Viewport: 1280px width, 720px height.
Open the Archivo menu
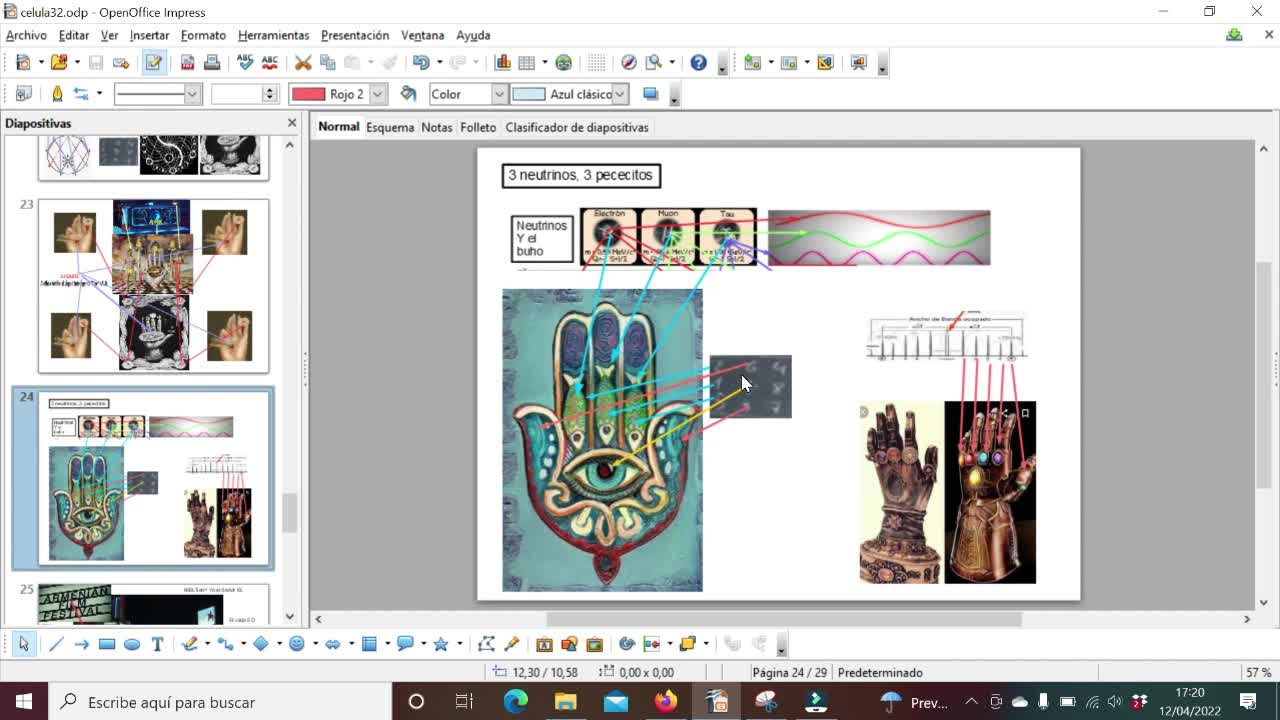26,35
